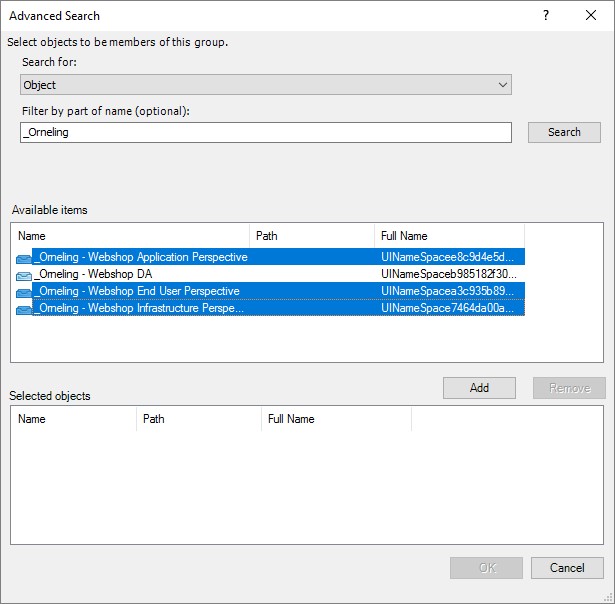Select '_Orneling - Webshop DA' row
615x604 pixels.
[x=270, y=274]
